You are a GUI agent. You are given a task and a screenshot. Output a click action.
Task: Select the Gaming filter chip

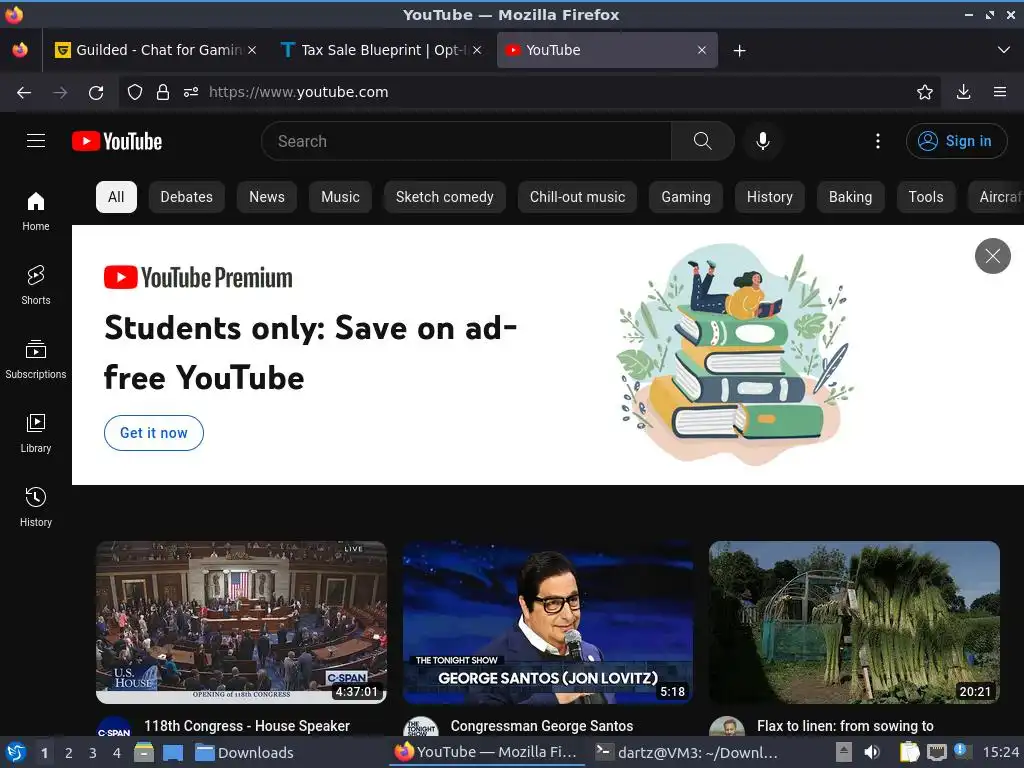coord(686,197)
